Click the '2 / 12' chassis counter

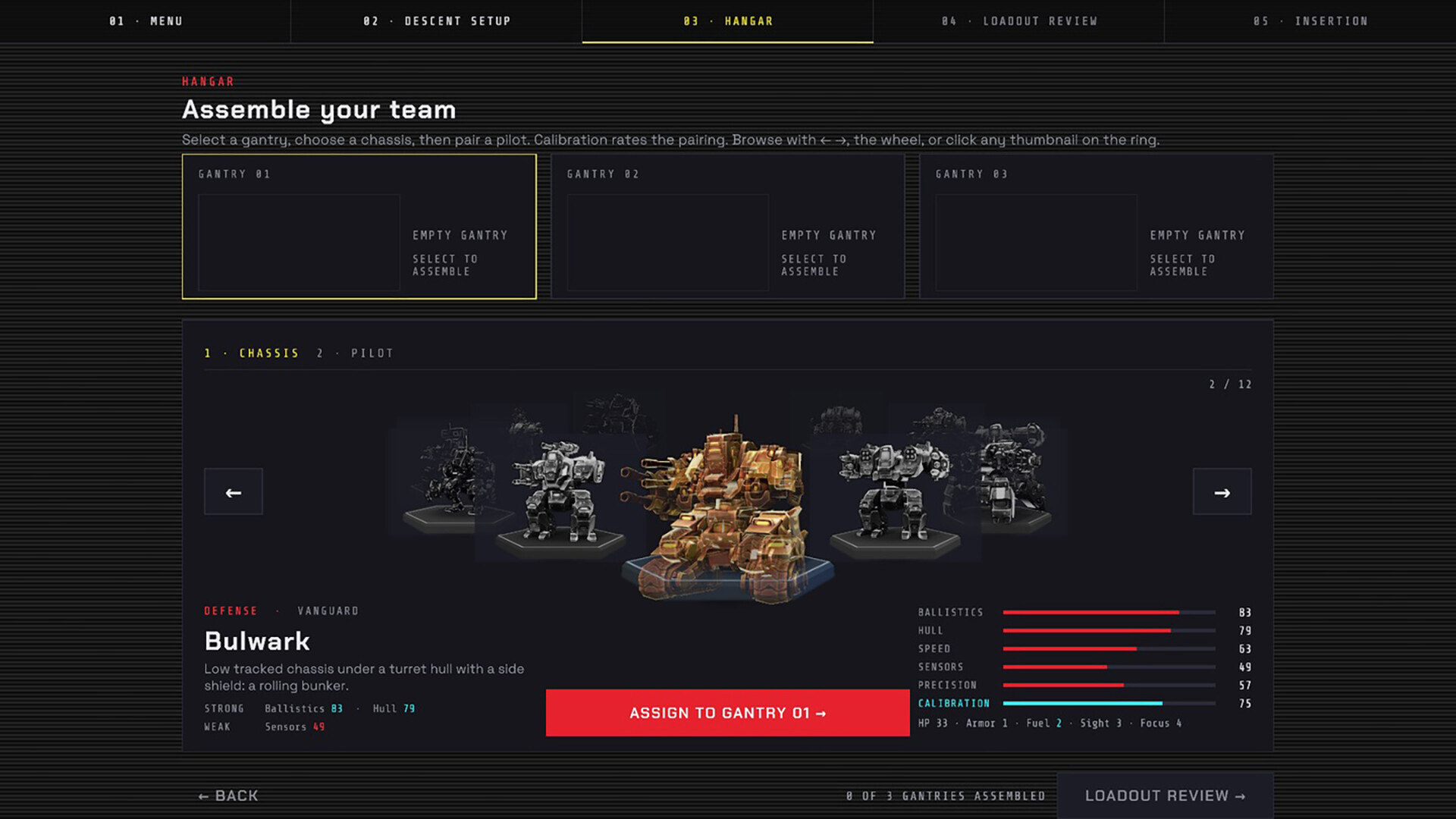tap(1230, 384)
